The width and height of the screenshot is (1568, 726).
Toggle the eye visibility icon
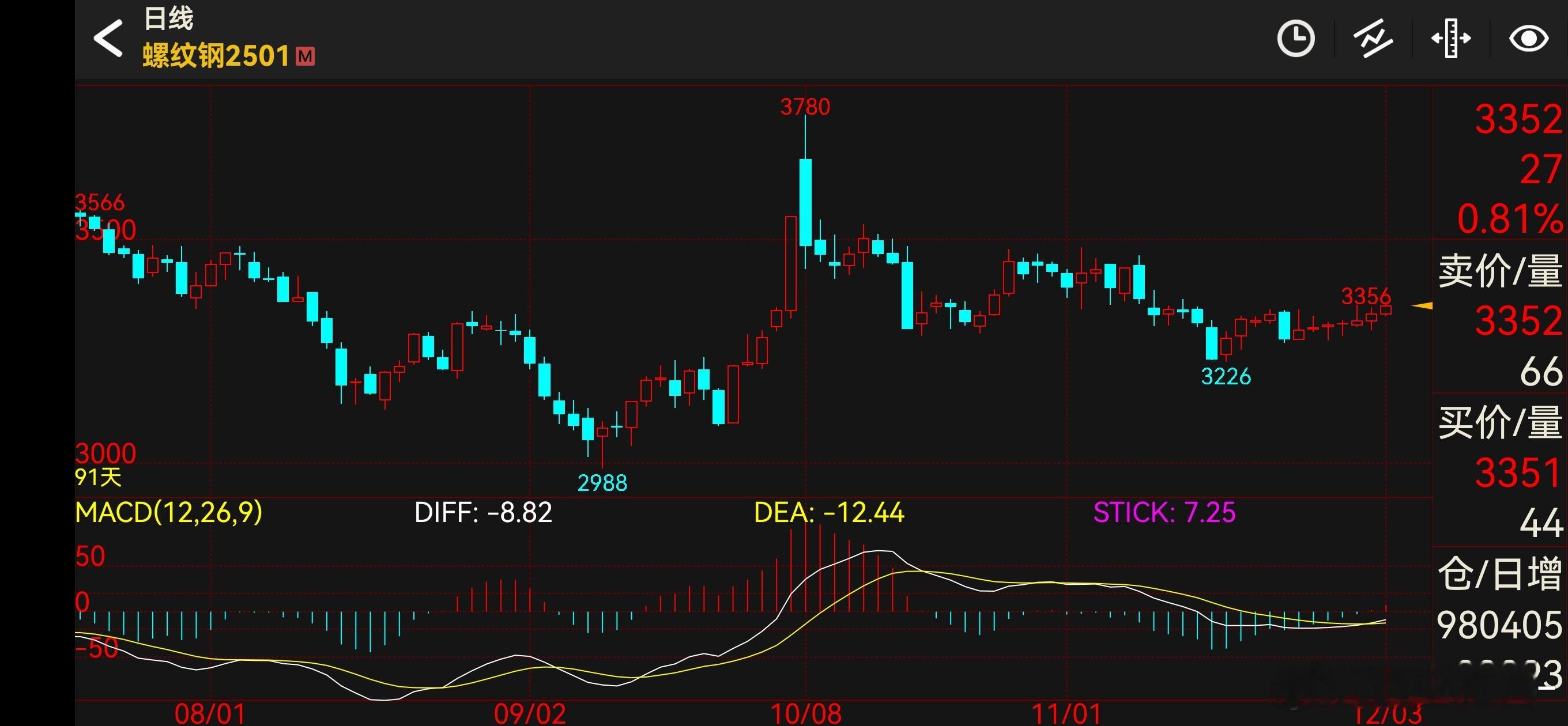click(x=1528, y=39)
